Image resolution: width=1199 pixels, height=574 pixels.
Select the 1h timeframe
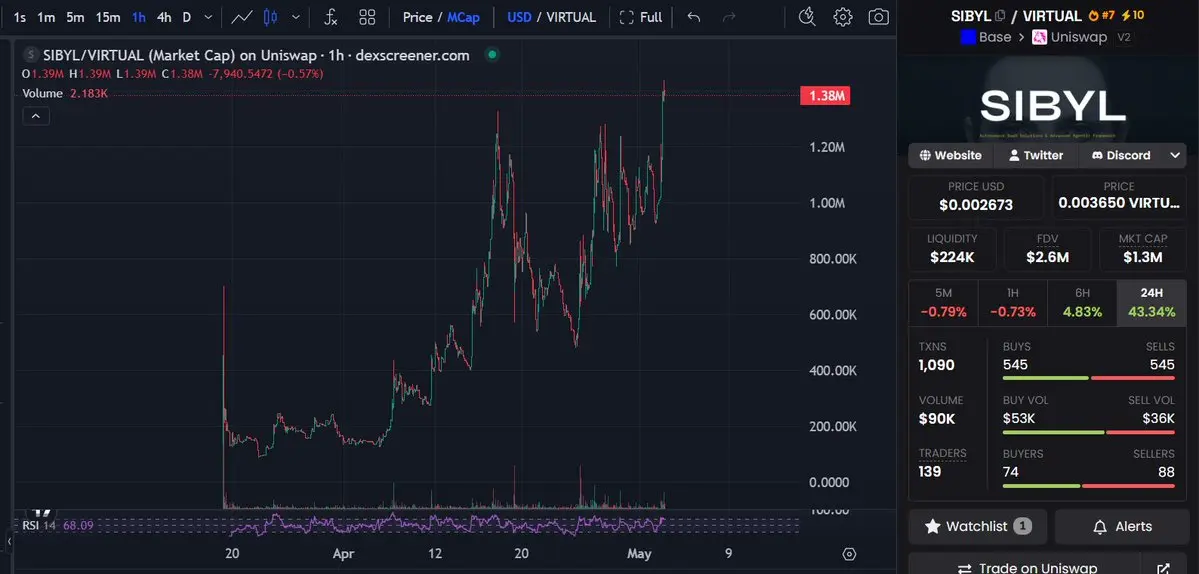[138, 17]
